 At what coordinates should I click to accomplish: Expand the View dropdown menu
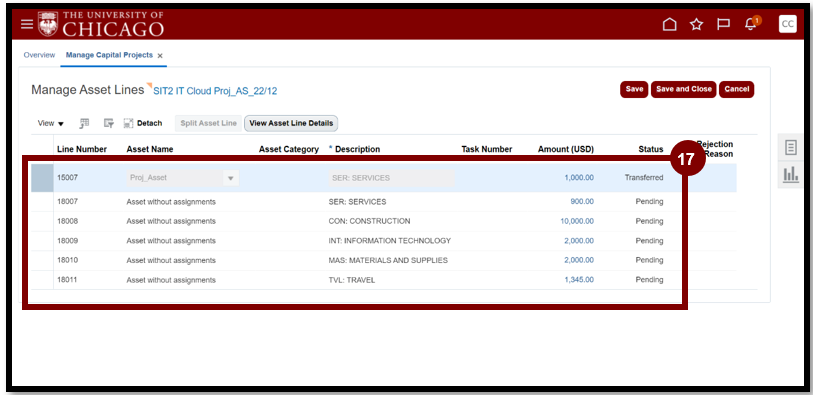click(51, 123)
